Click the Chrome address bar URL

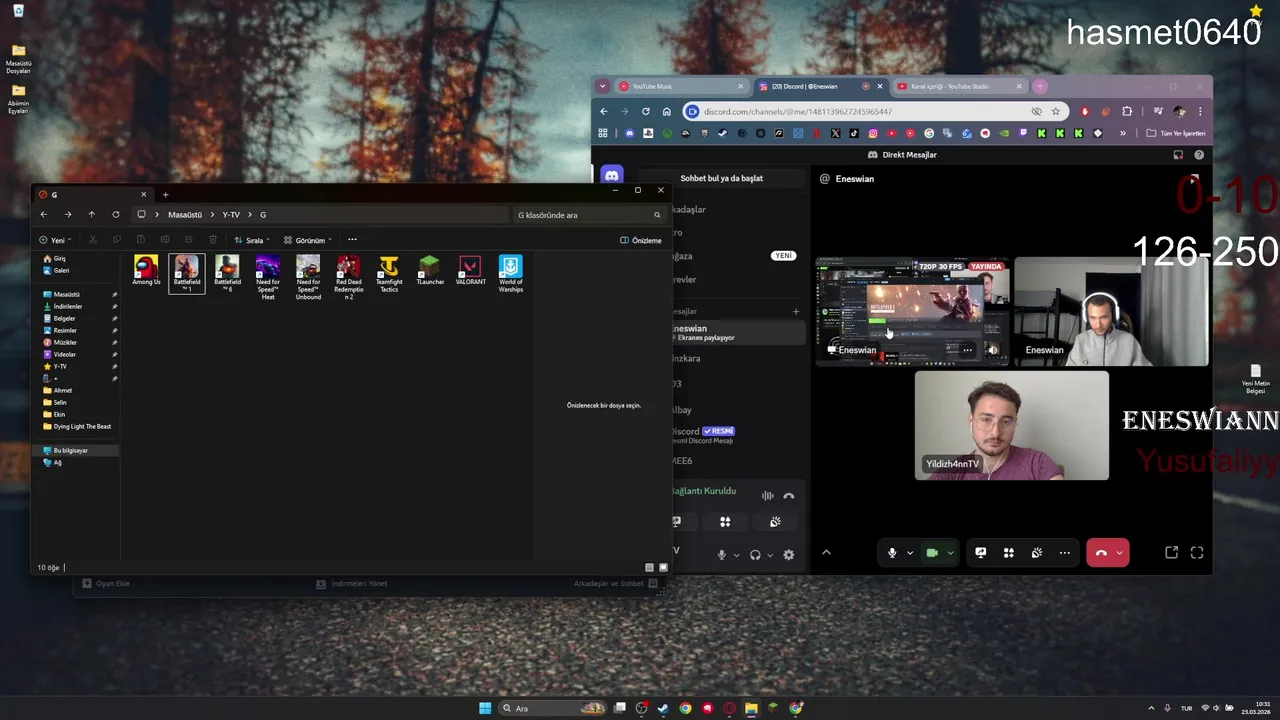pos(797,111)
